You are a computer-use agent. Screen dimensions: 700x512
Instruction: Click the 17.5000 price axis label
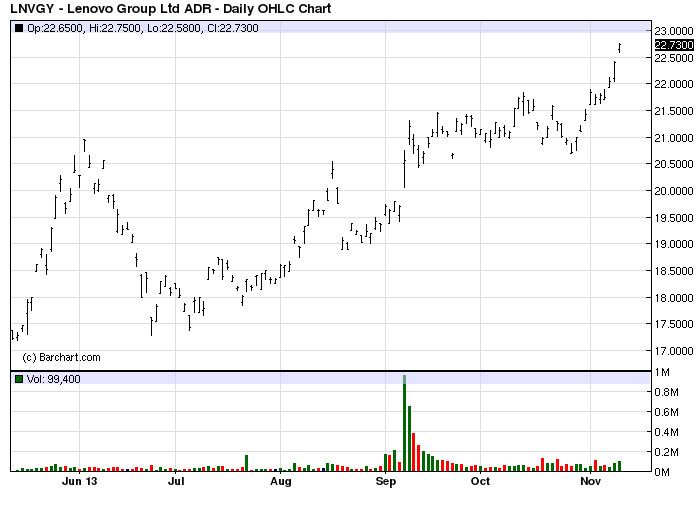coord(674,324)
